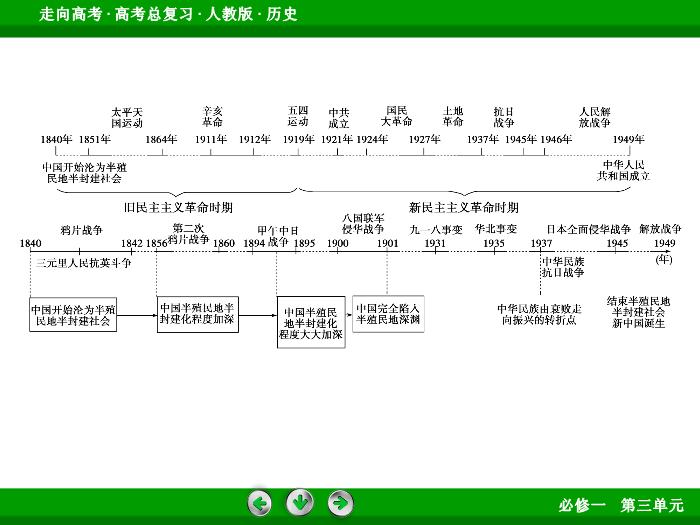700x525 pixels.
Task: Click the 1900 marker on lower timeline
Action: click(338, 243)
